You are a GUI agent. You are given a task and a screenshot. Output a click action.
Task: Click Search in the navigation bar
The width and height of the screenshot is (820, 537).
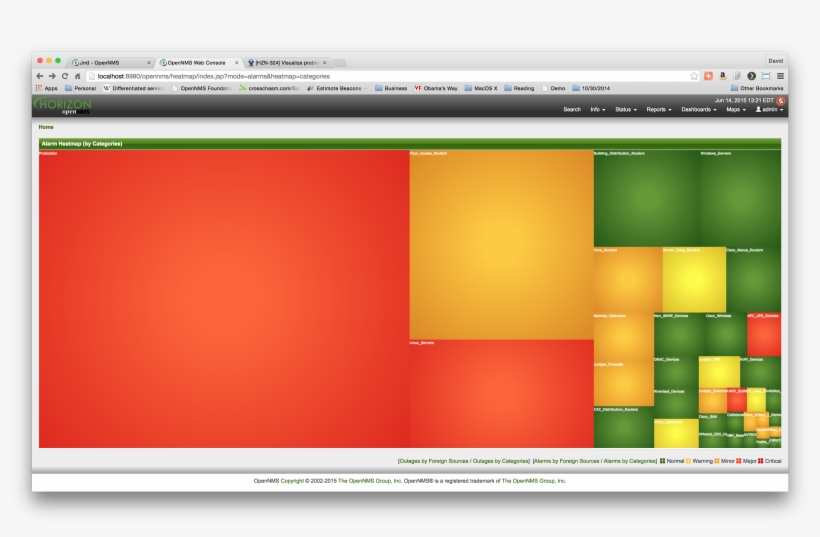pyautogui.click(x=571, y=110)
